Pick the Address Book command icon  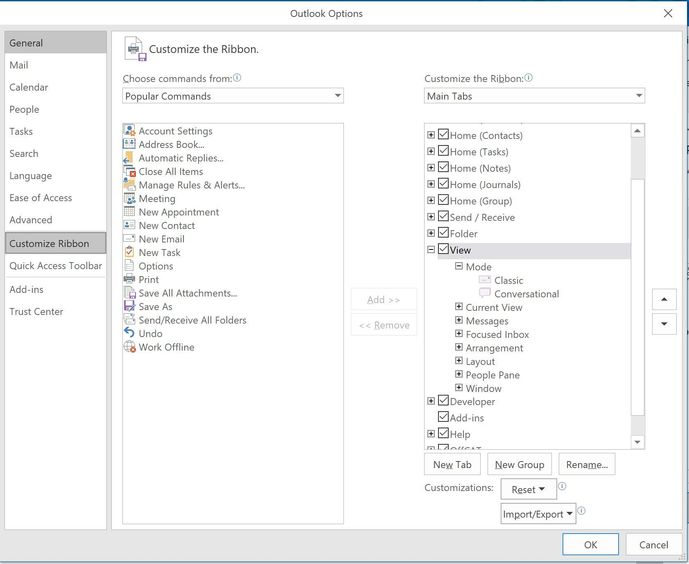[x=130, y=144]
